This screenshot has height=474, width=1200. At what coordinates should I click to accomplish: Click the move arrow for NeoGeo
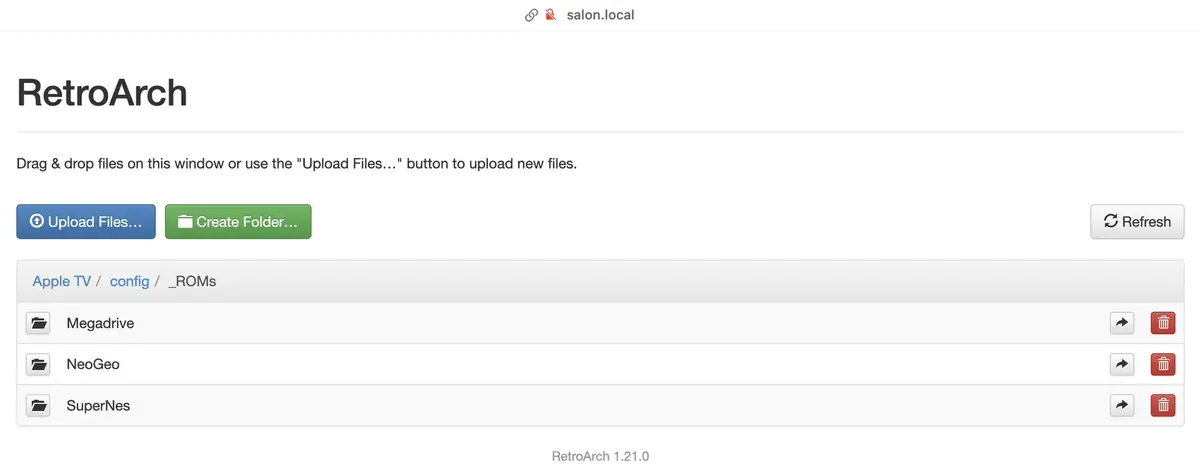tap(1122, 365)
